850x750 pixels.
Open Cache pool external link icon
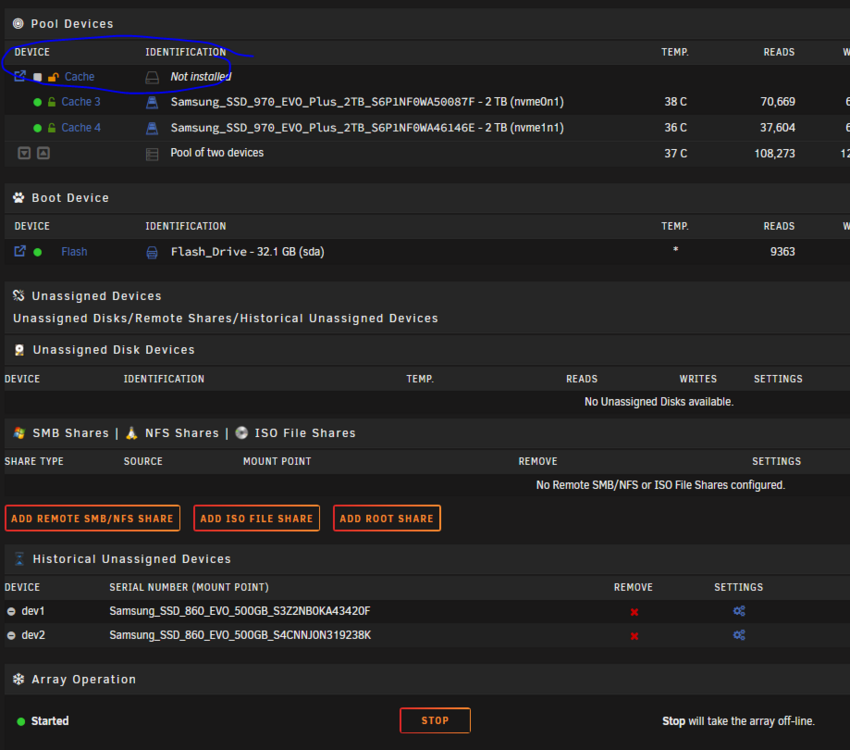20,76
